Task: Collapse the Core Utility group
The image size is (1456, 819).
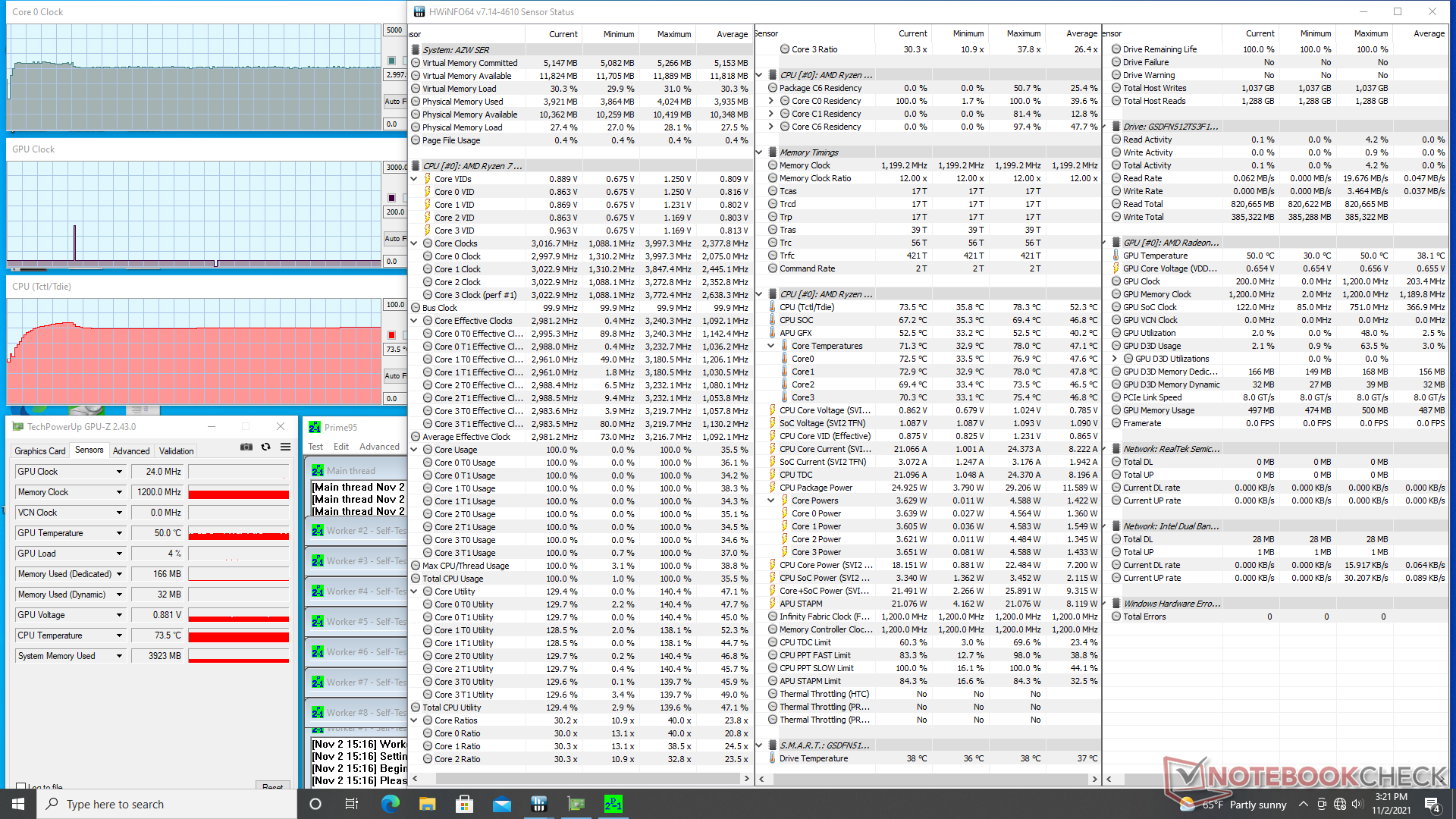Action: point(414,591)
